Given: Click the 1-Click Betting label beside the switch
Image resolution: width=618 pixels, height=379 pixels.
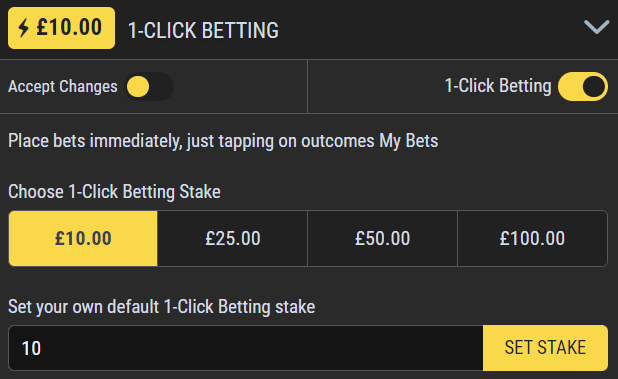Looking at the screenshot, I should tap(498, 86).
